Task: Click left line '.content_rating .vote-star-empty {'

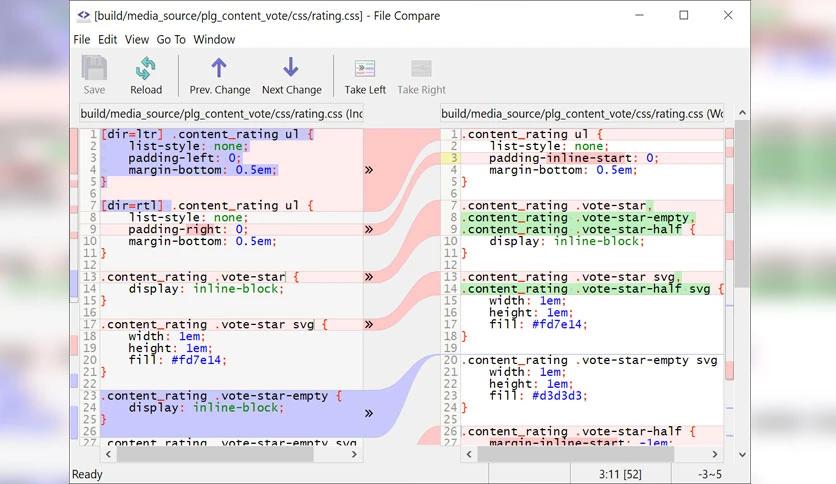Action: click(221, 396)
